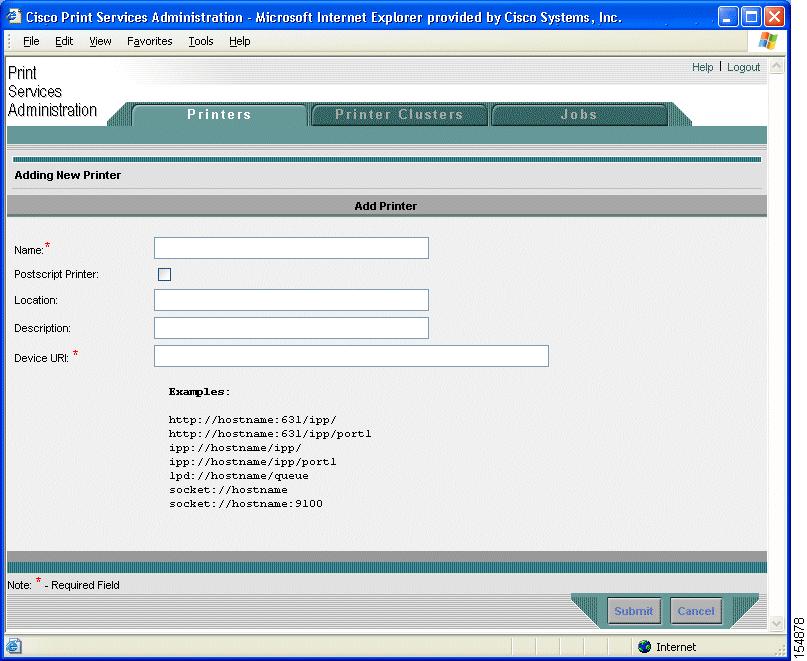Click the example ipp://hostname/ipp/port1

pyautogui.click(x=253, y=462)
